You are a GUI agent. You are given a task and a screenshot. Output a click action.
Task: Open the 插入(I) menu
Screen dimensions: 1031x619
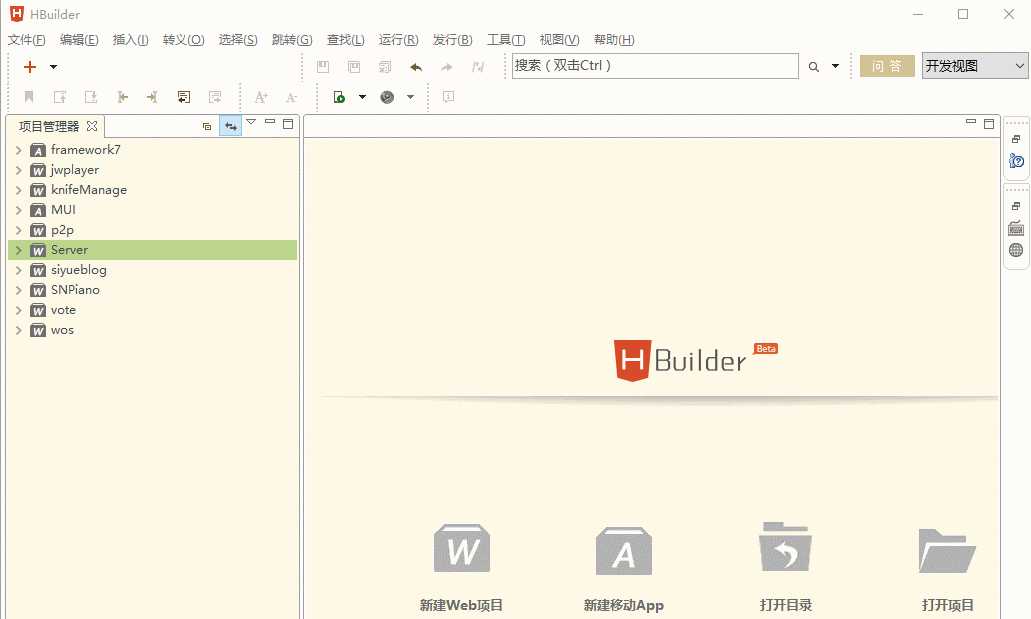coord(130,39)
